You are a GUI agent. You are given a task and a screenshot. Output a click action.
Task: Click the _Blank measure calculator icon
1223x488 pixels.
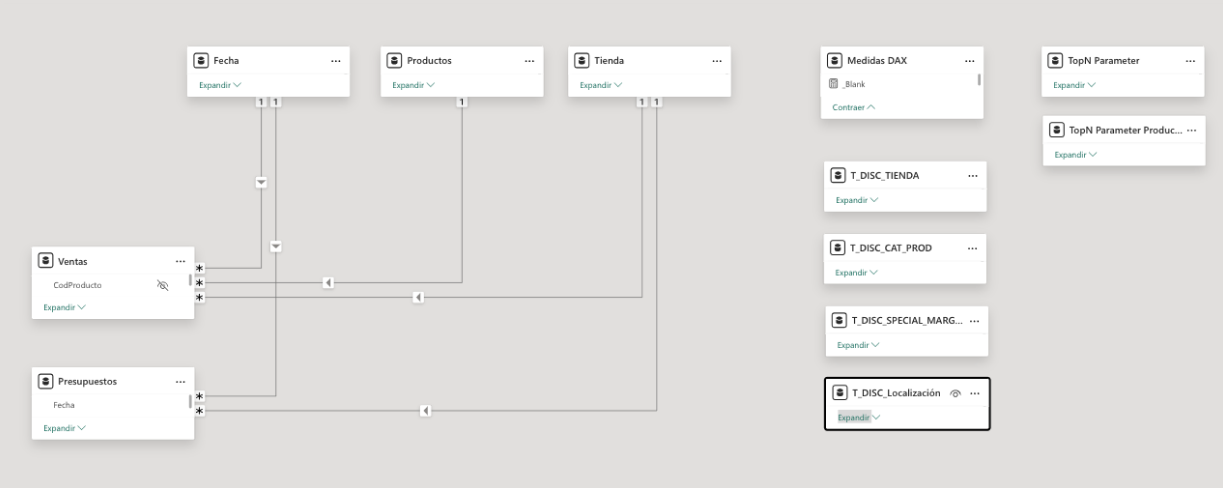[x=832, y=84]
